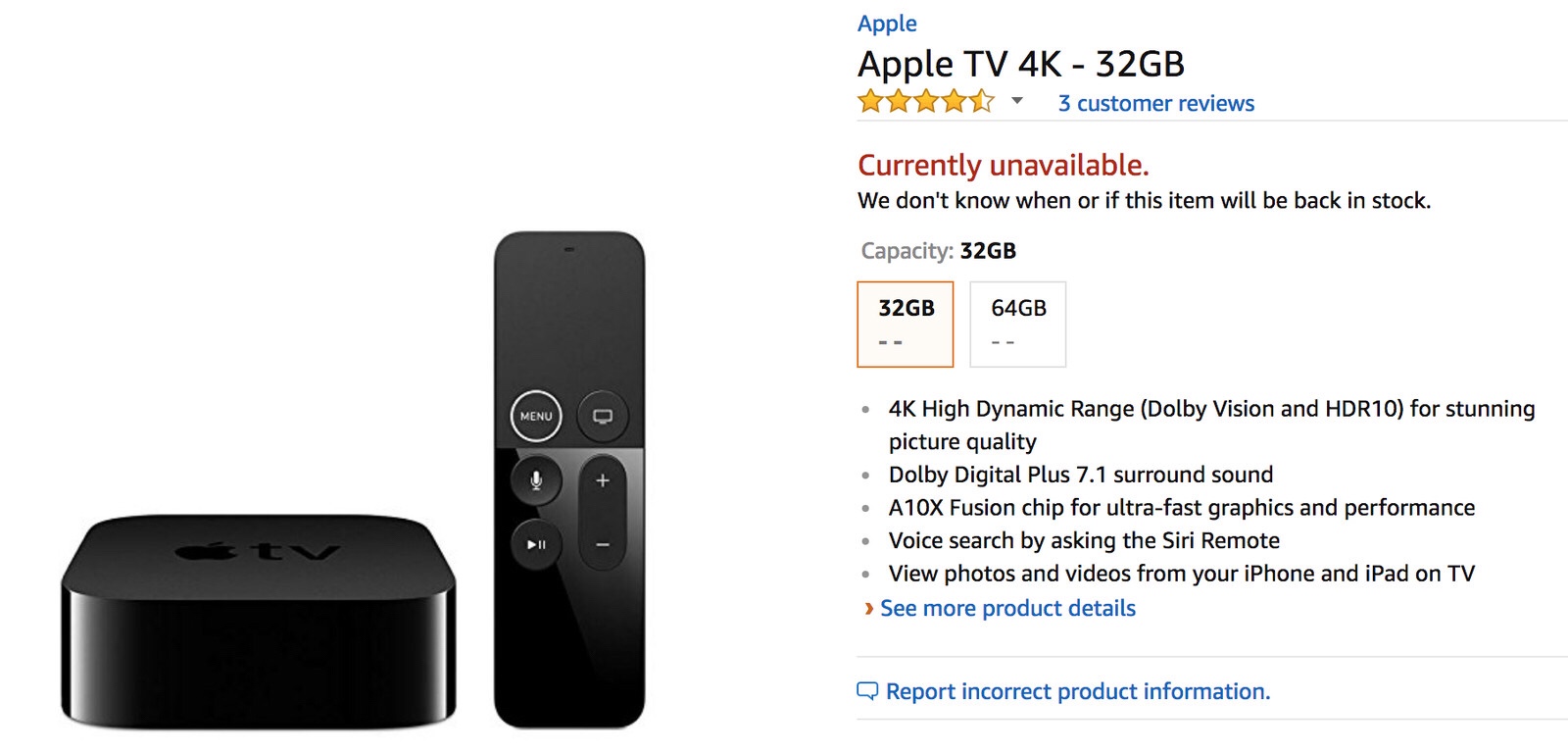
Task: Click the Apple tv logo on the box
Action: (258, 551)
